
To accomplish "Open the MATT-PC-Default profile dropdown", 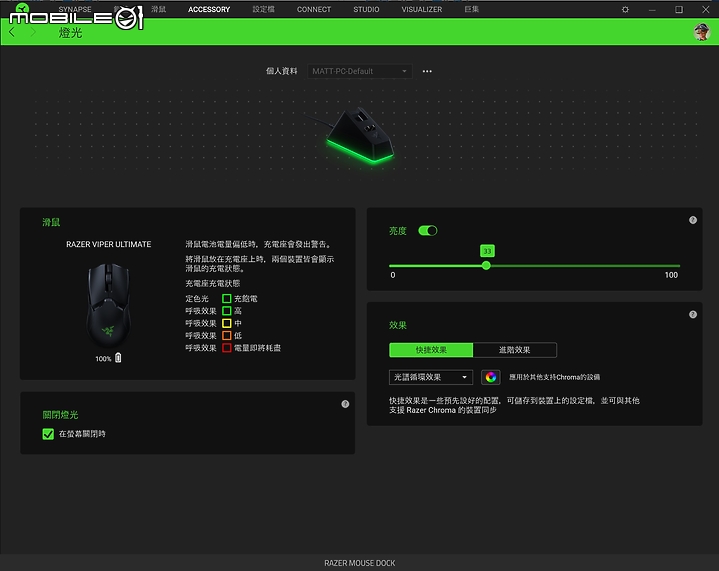I will tap(360, 71).
